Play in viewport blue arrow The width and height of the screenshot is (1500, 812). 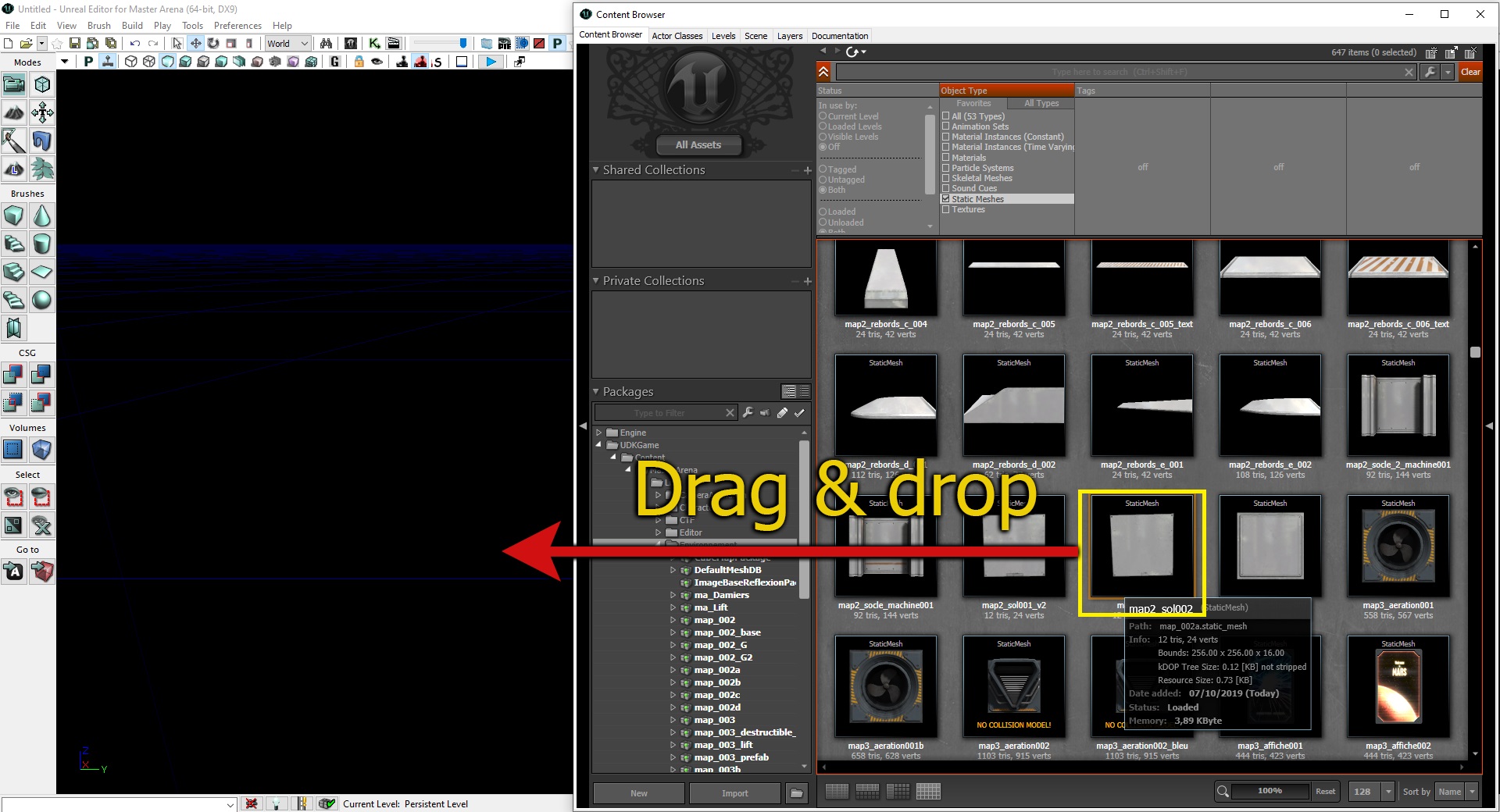[x=491, y=62]
